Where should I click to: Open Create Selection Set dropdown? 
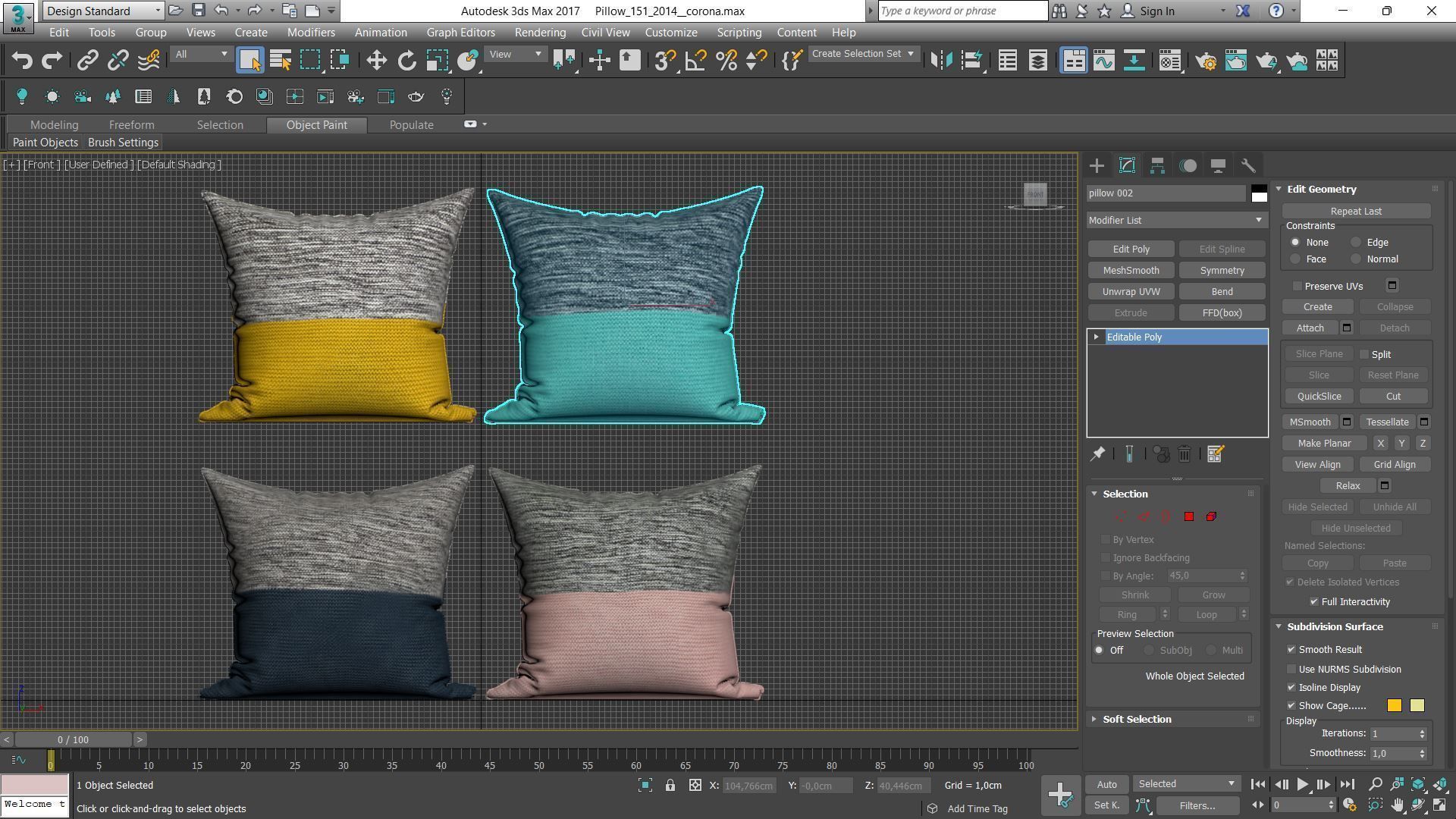click(863, 54)
